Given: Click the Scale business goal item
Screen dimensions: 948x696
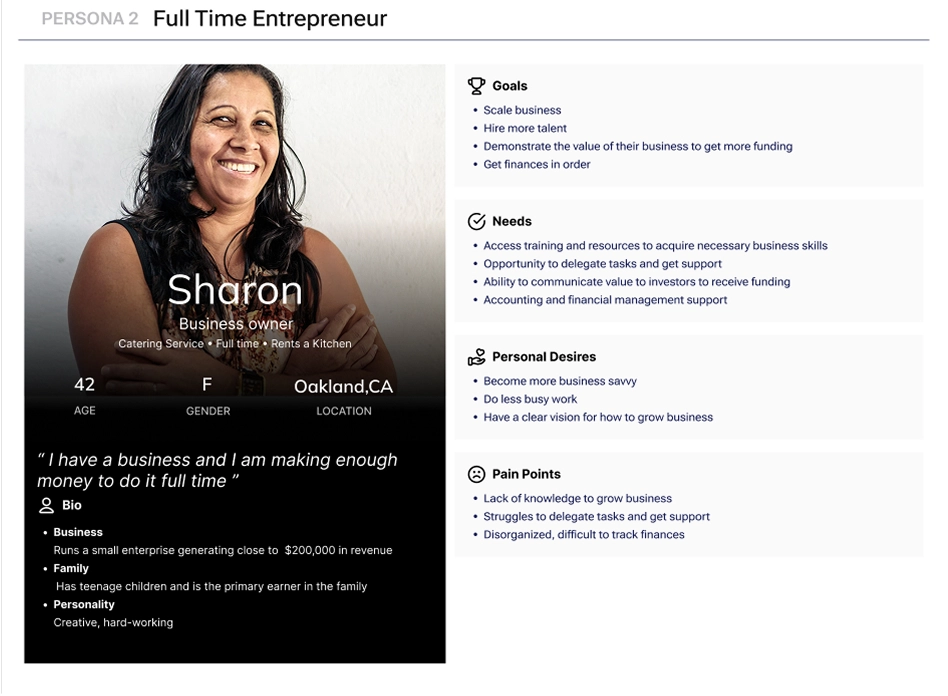Looking at the screenshot, I should tap(522, 110).
